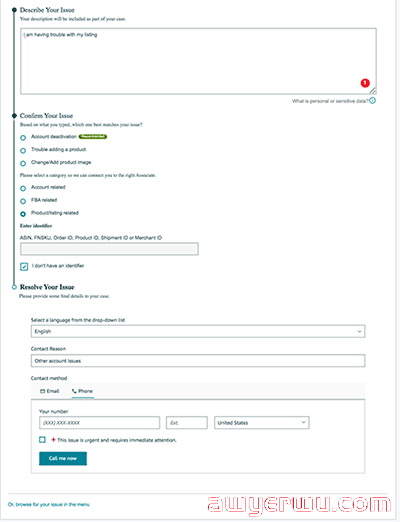The image size is (400, 522).
Task: Open the United States country dropdown
Action: pos(262,423)
